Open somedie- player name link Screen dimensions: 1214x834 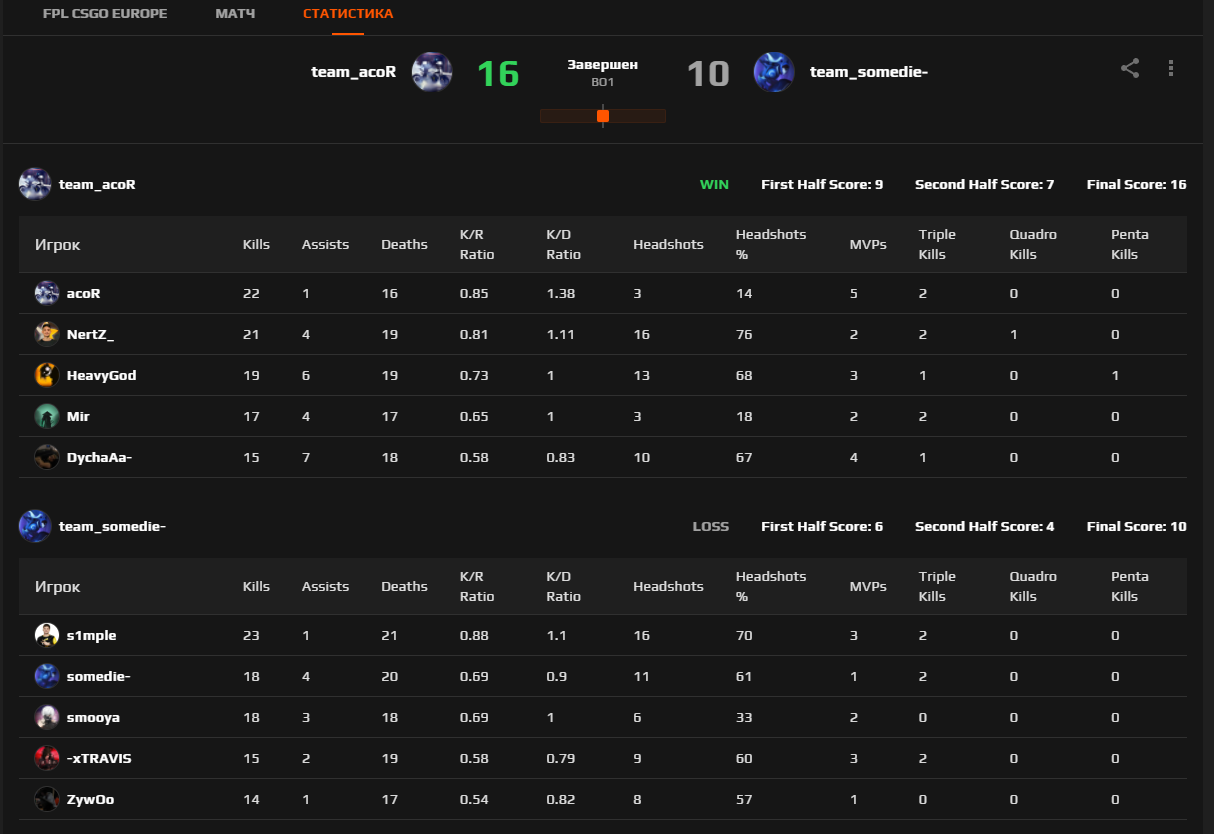point(98,676)
